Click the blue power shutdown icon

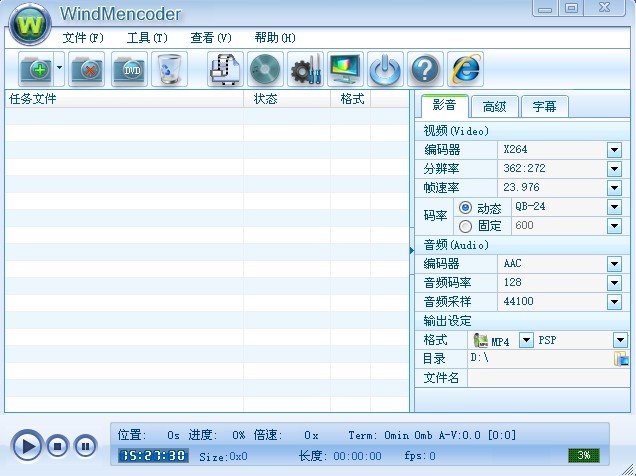385,69
